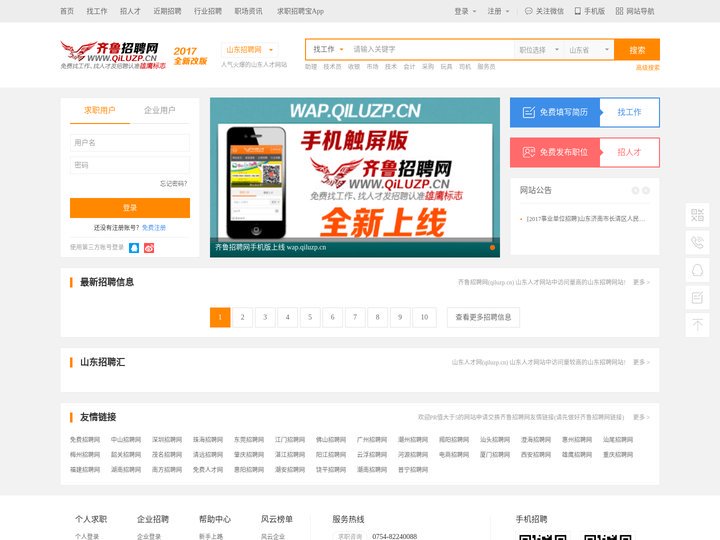This screenshot has height=540, width=720.
Task: Open the 网站导航 site navigation grid
Action: coord(635,11)
